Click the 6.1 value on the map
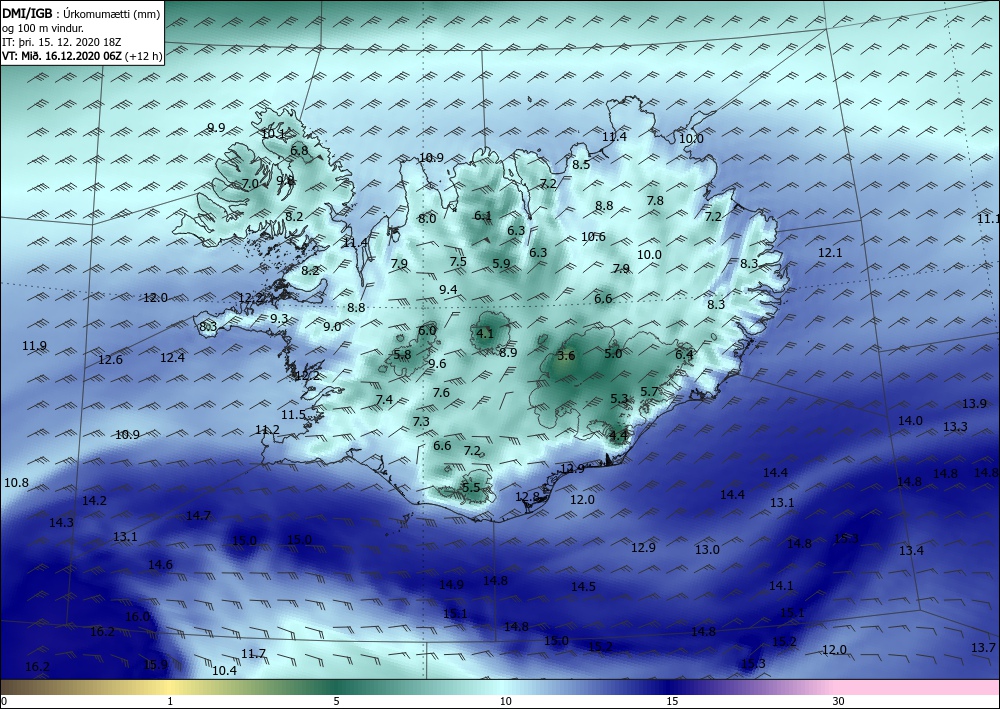The image size is (1000, 709). pos(483,216)
